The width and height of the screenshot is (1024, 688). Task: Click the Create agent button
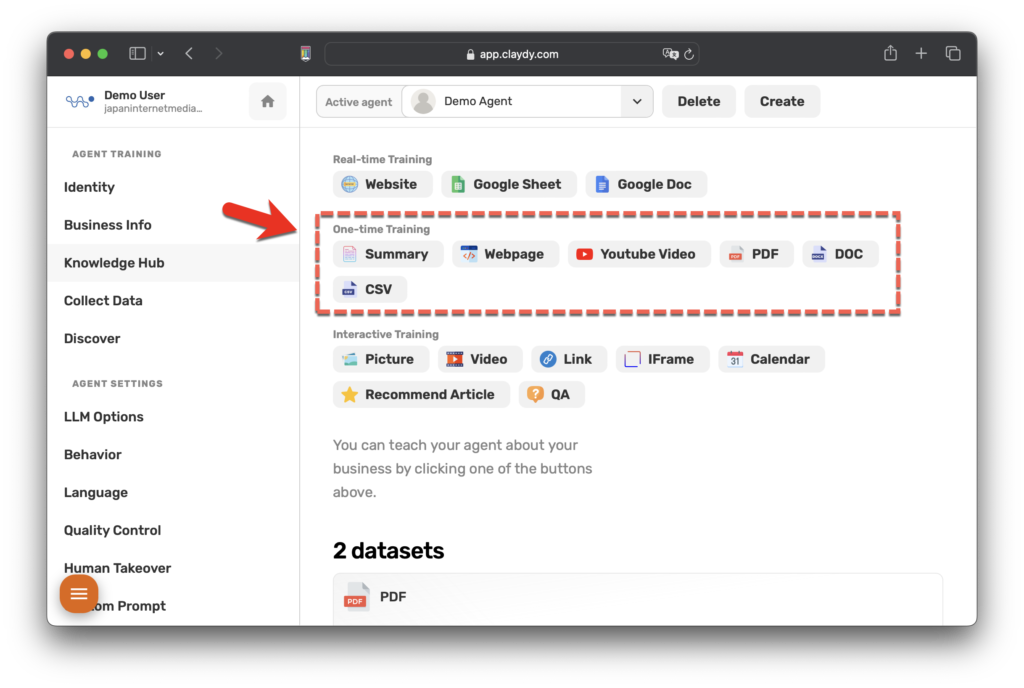pyautogui.click(x=781, y=101)
